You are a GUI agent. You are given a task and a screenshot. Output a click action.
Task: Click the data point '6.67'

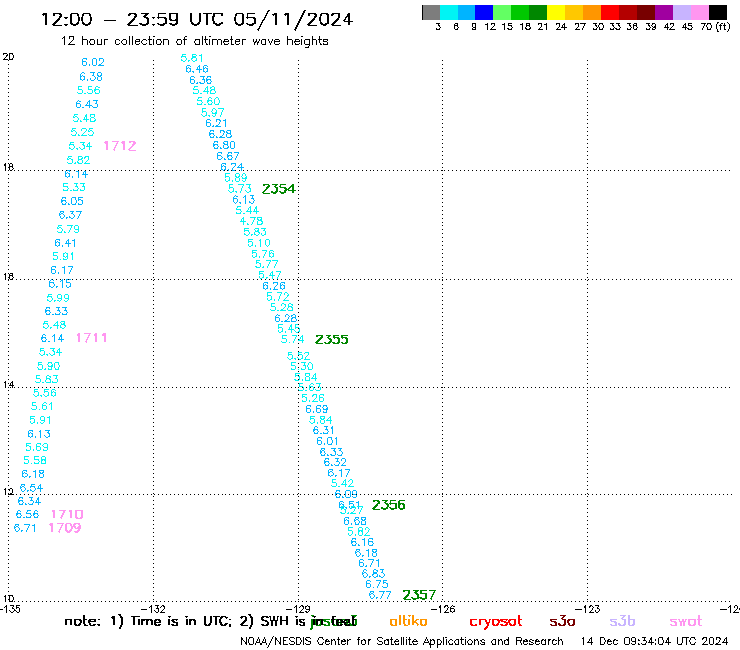coord(228,156)
